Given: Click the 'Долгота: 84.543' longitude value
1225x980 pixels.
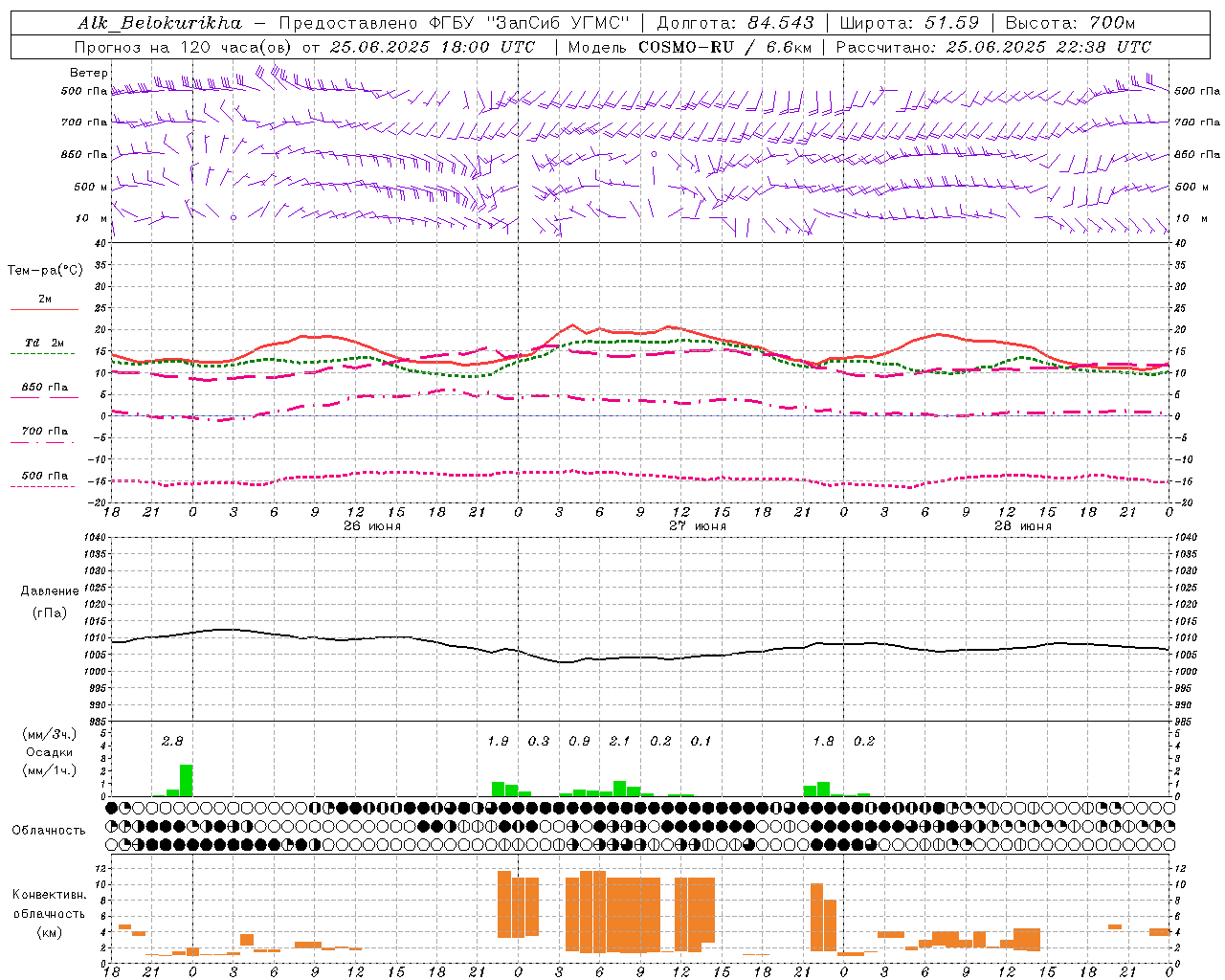Looking at the screenshot, I should pyautogui.click(x=736, y=23).
